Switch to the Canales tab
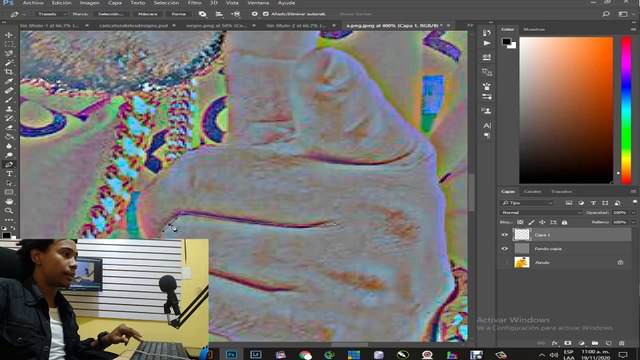The image size is (640, 360). click(x=532, y=191)
